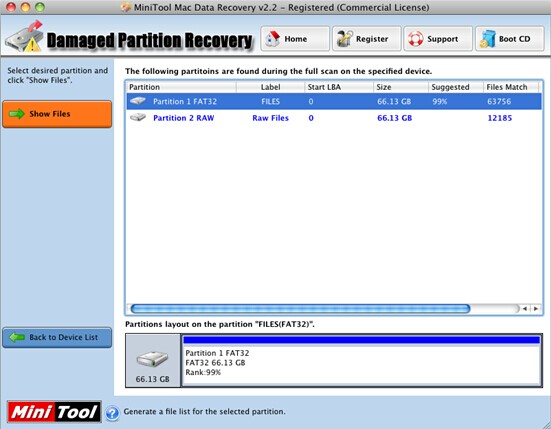Select the Partition 1 FAT32 row
The height and width of the screenshot is (429, 551).
(334, 102)
